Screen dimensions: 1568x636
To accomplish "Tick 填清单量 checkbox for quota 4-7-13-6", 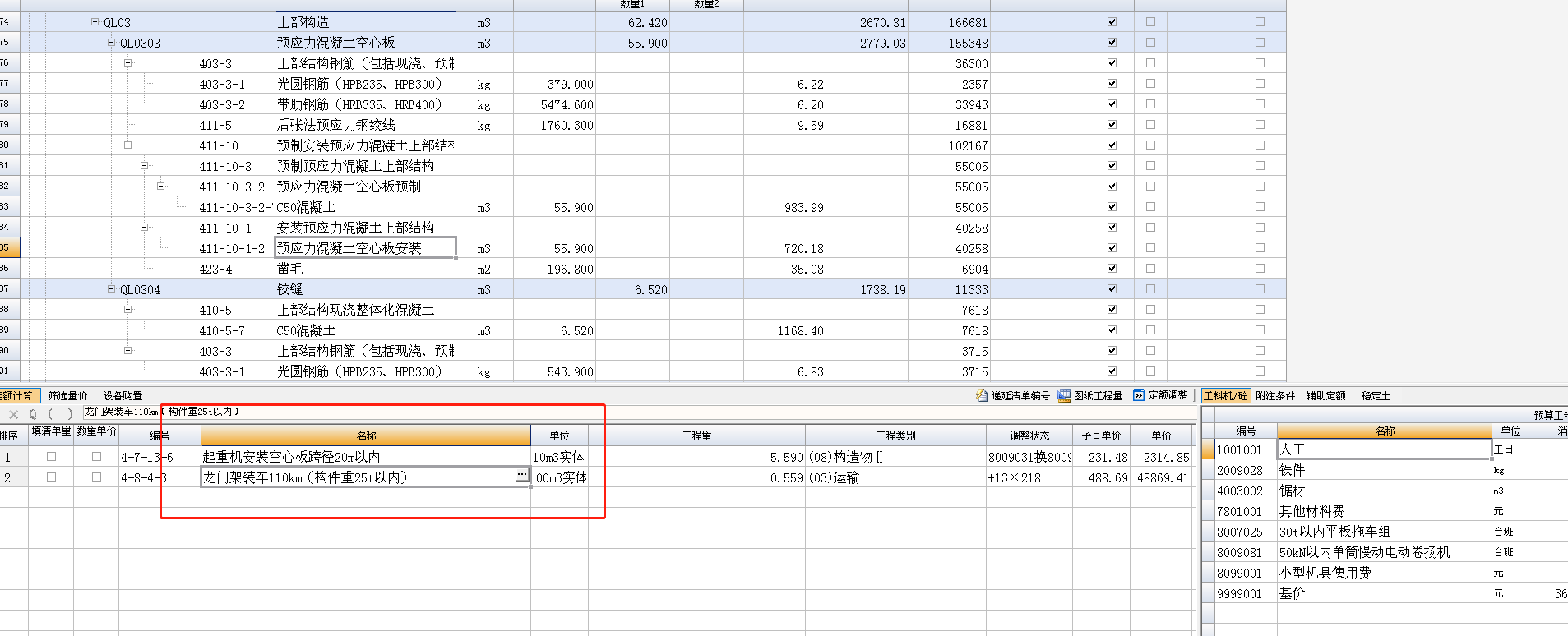I will [52, 456].
